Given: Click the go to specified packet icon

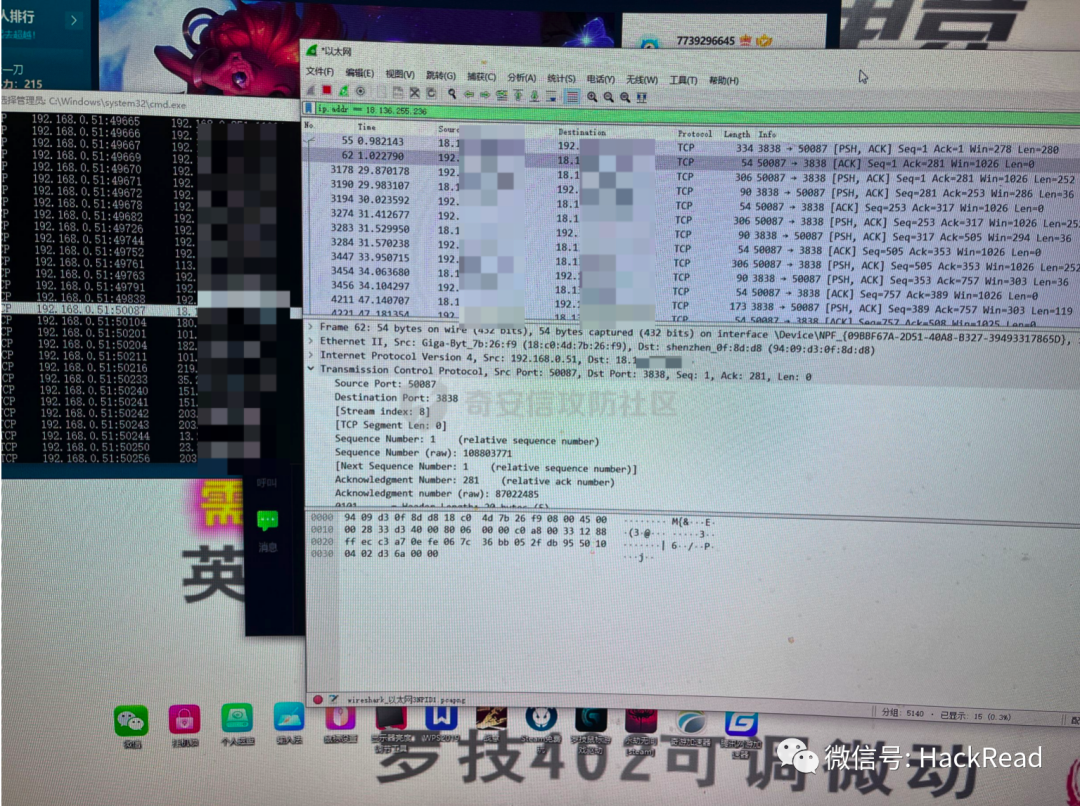Looking at the screenshot, I should click(501, 95).
